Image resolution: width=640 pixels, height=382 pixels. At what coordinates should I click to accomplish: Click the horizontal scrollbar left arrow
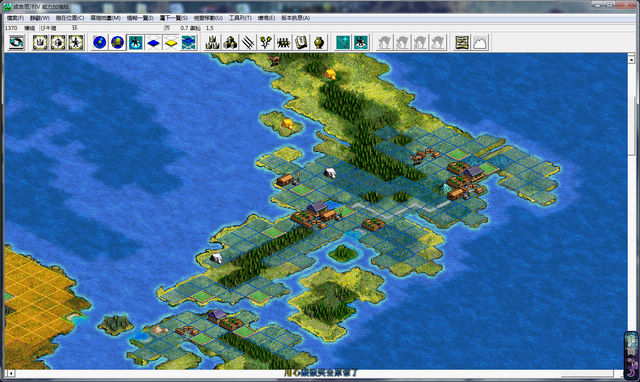[x=11, y=373]
